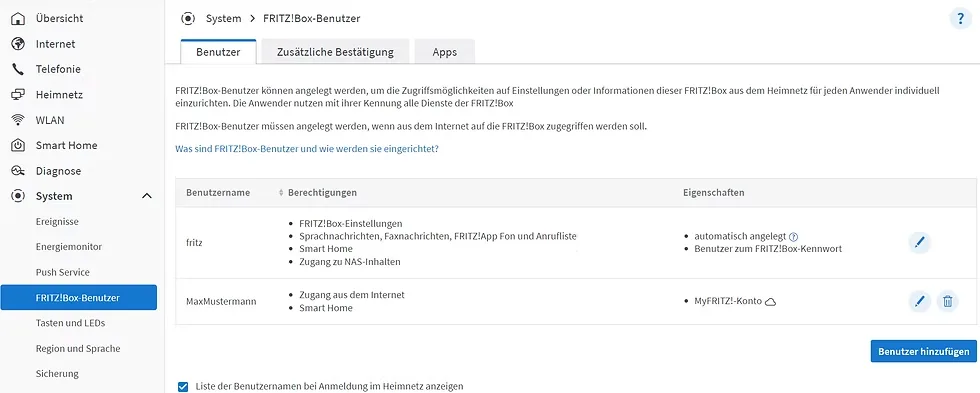980x393 pixels.
Task: Click the Telefonie phone handset icon
Action: click(18, 69)
